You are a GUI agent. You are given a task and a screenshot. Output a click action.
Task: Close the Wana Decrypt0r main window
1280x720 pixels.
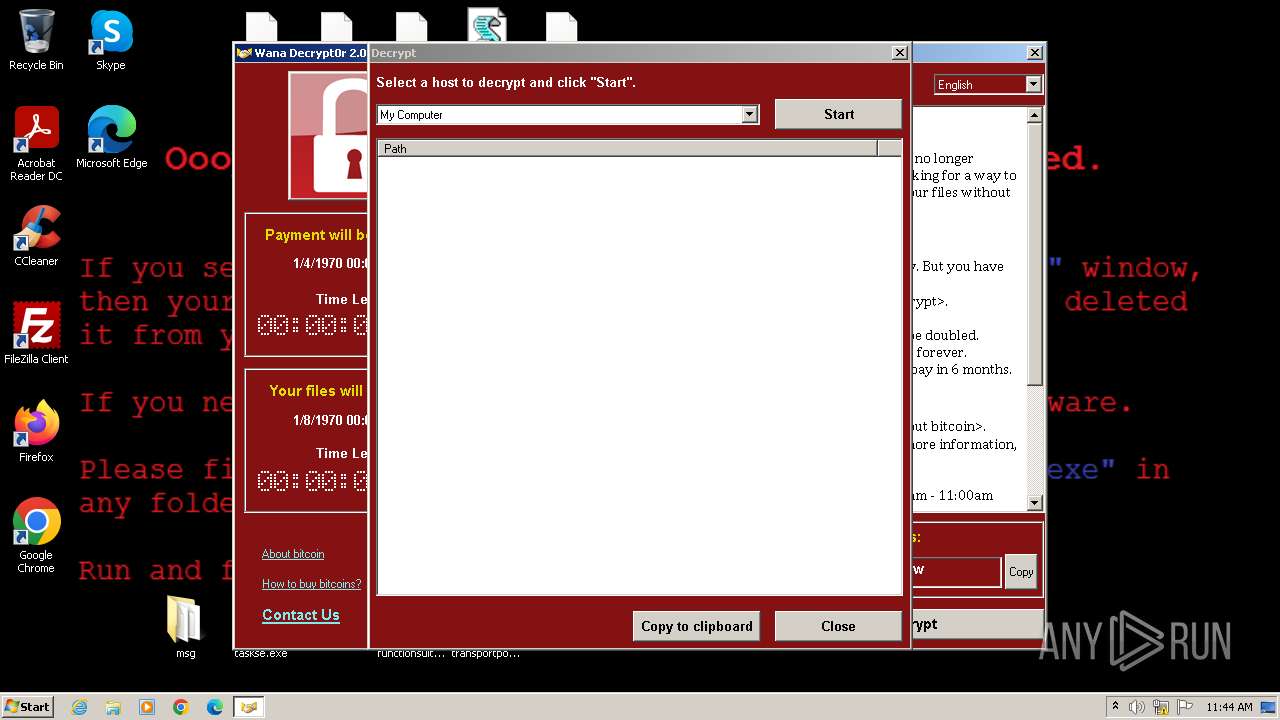pyautogui.click(x=1034, y=53)
